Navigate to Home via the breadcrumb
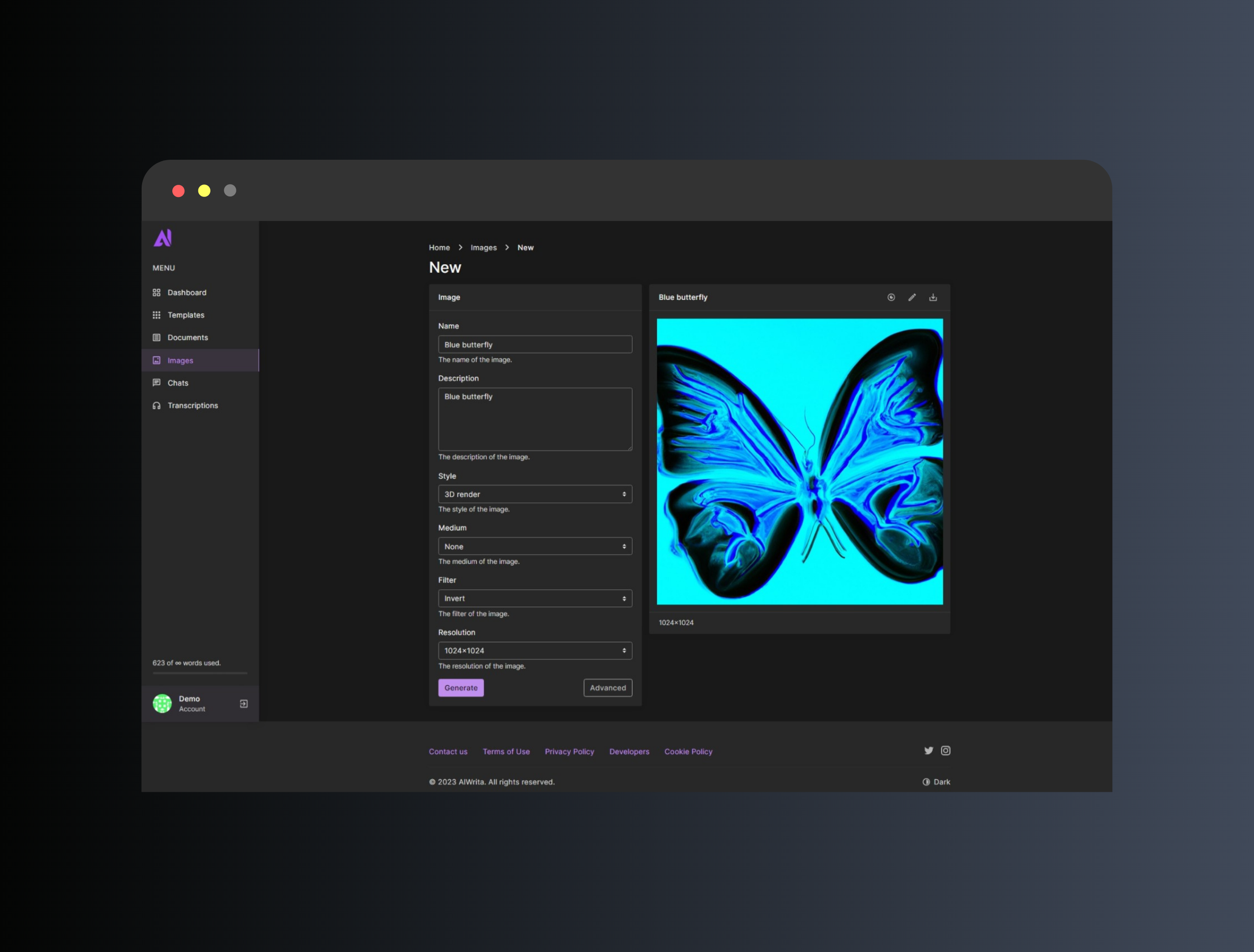This screenshot has width=1254, height=952. [439, 247]
